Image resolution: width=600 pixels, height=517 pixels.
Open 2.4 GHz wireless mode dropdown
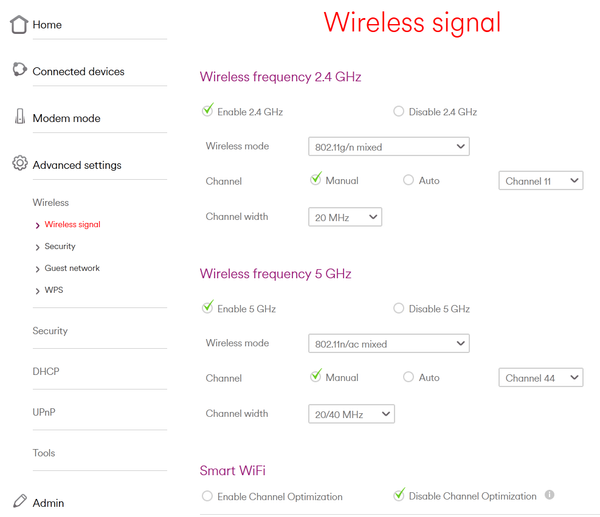pyautogui.click(x=389, y=147)
